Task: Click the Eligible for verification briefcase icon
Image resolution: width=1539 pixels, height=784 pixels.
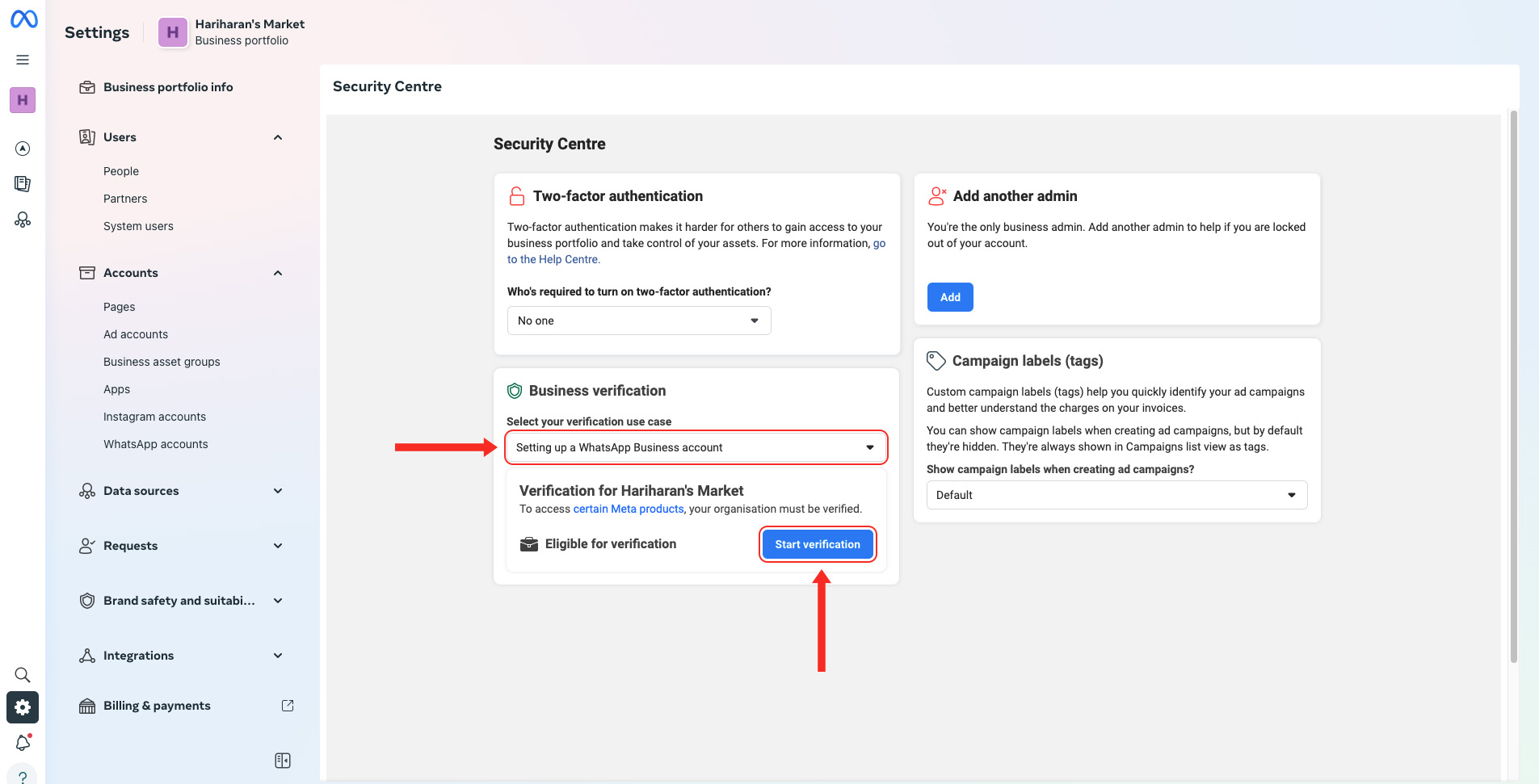Action: [529, 544]
